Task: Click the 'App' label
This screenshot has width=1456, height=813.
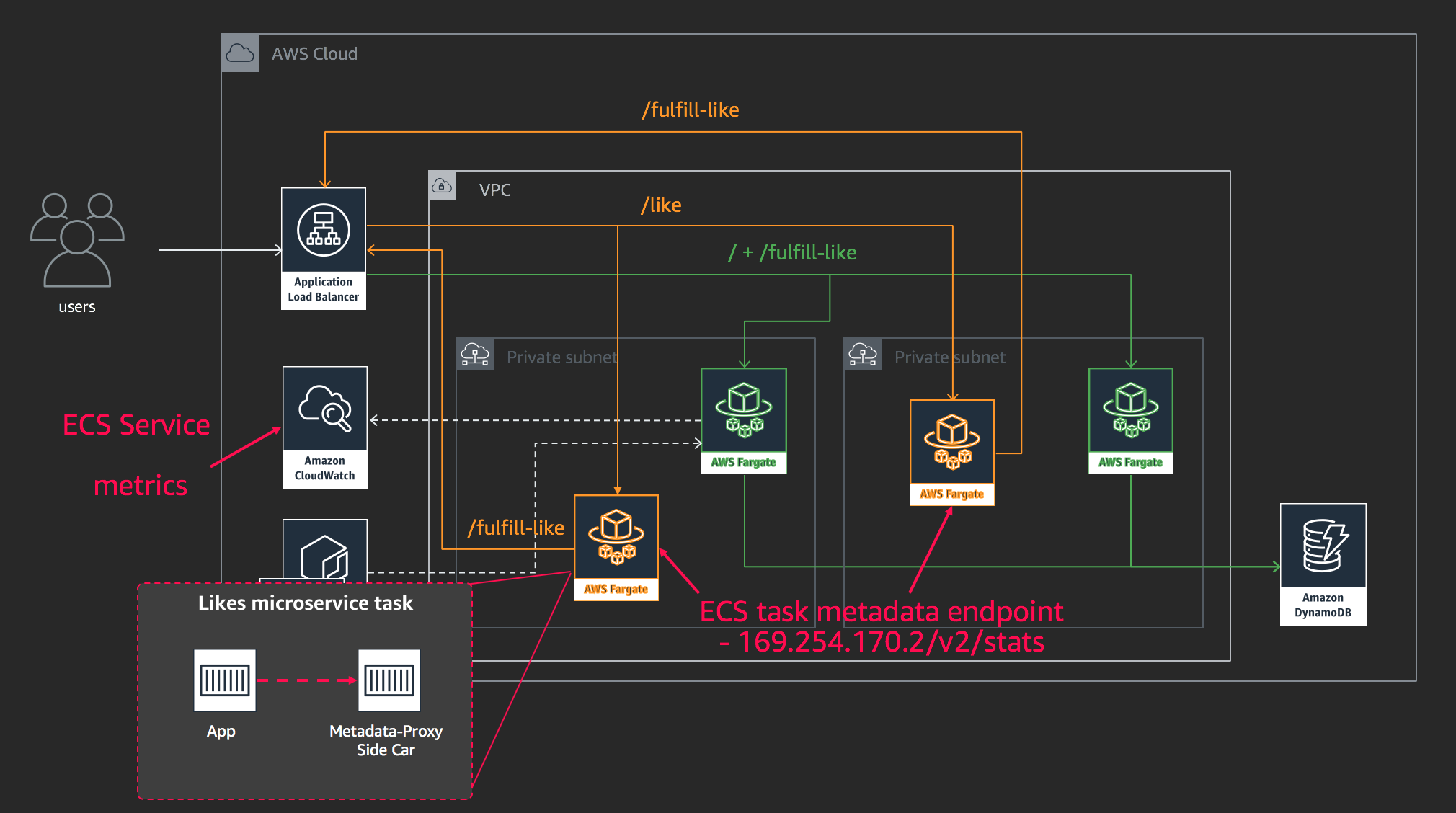Action: (x=221, y=732)
